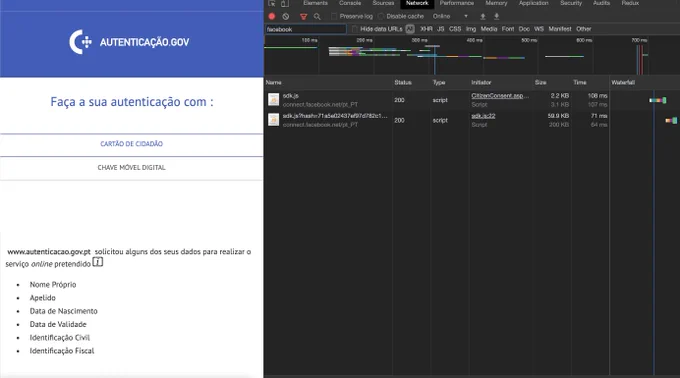Filter requests by CSS

point(455,29)
